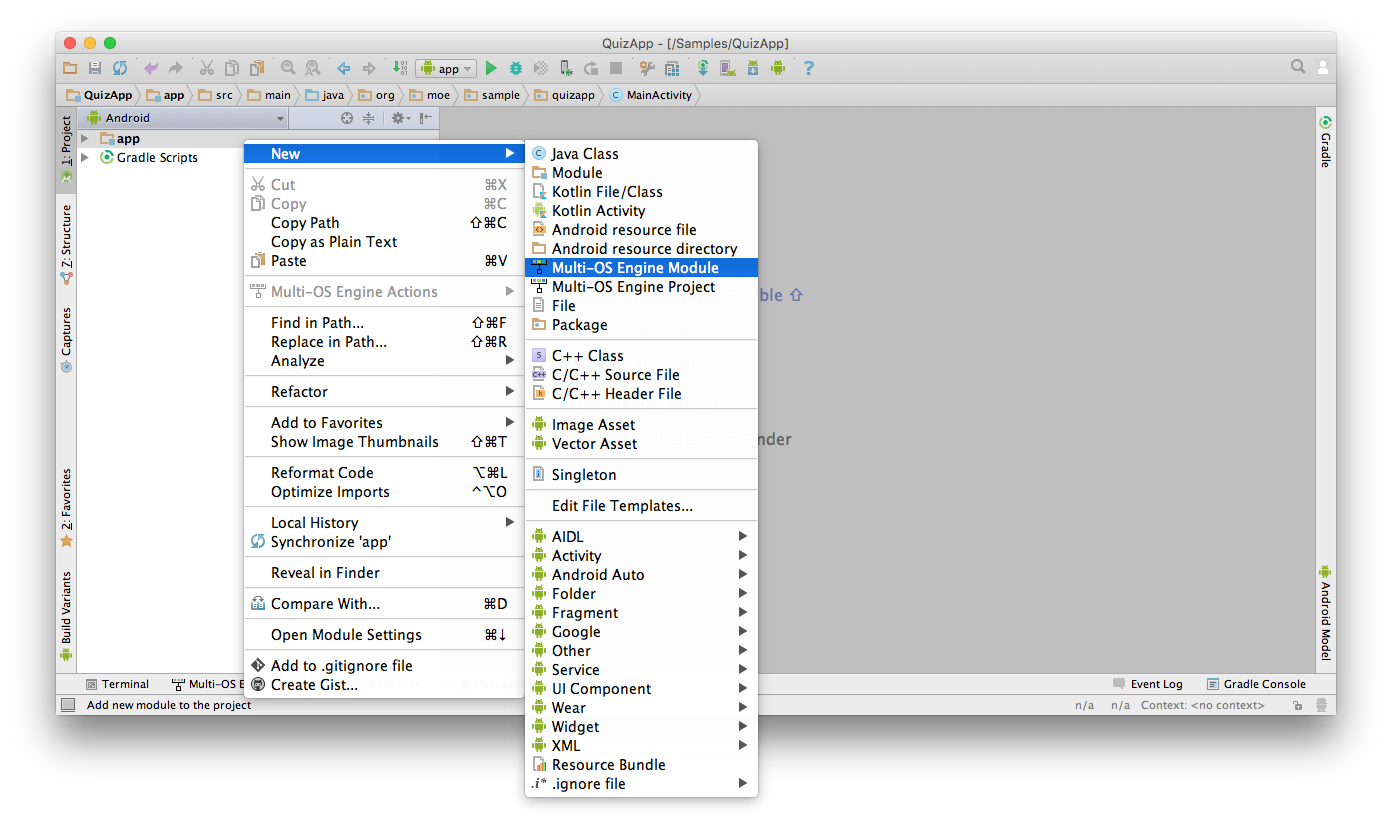
Task: Click the Attach debugger to process icon
Action: pos(566,68)
